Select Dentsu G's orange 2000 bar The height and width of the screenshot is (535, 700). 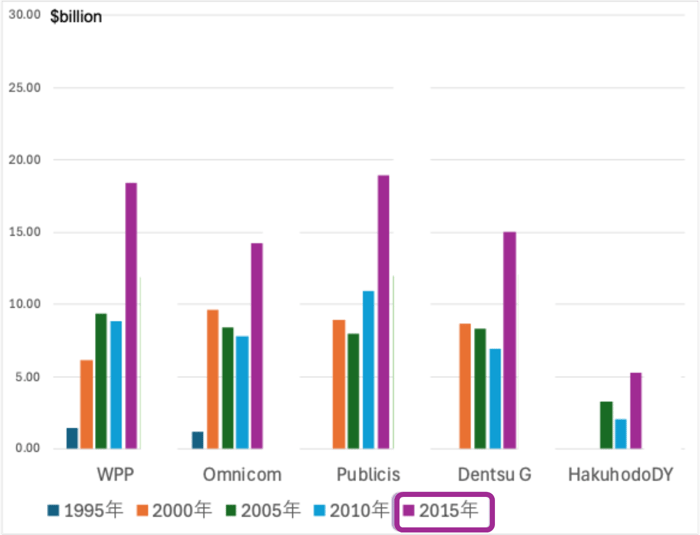click(x=465, y=386)
